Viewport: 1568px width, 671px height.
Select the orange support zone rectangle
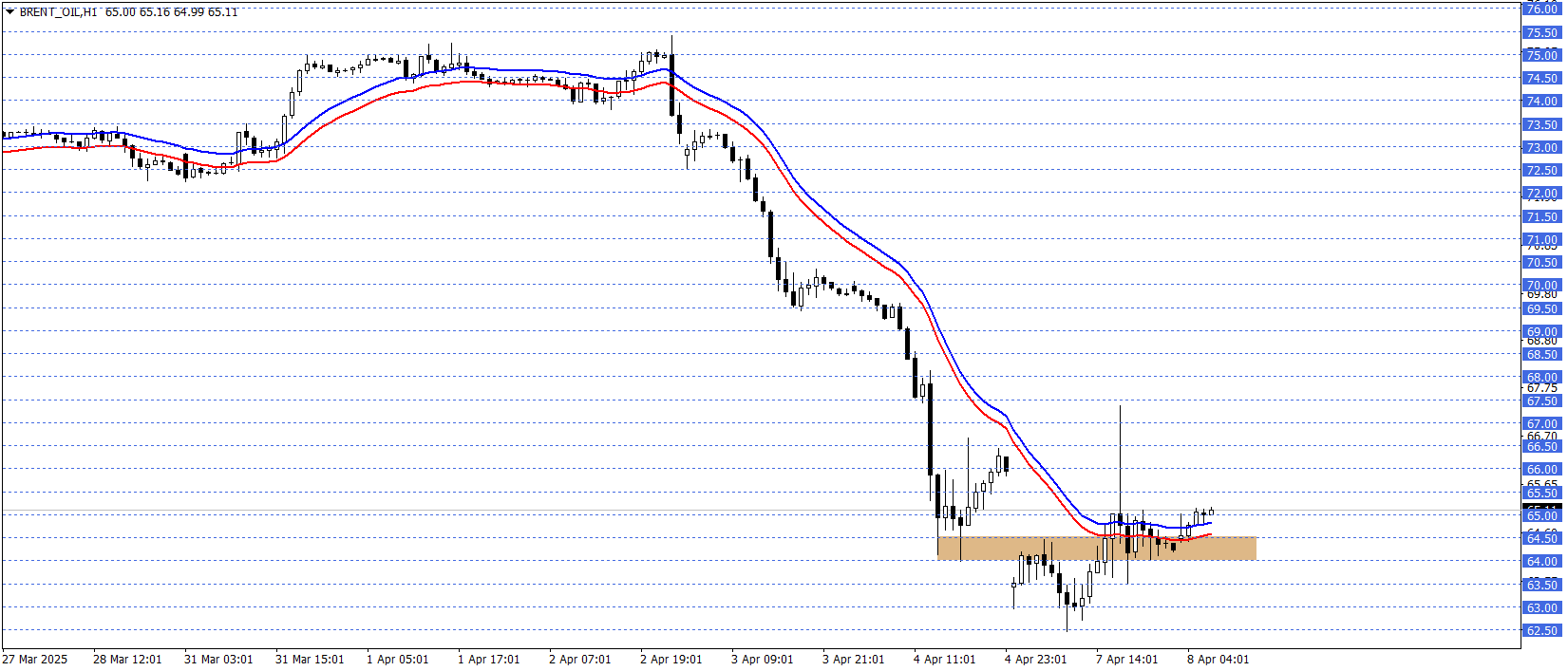pos(1096,548)
